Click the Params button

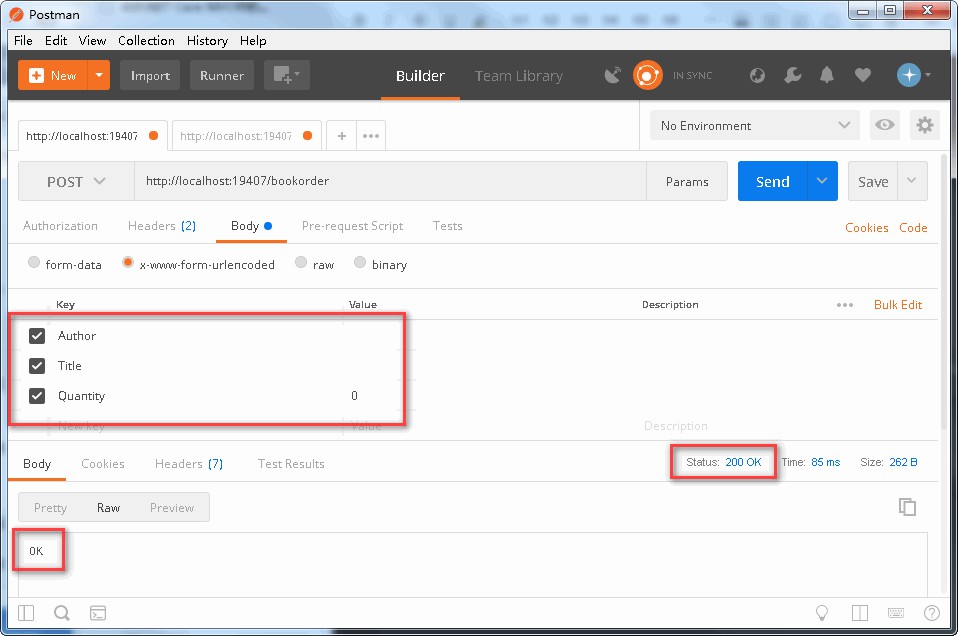687,181
